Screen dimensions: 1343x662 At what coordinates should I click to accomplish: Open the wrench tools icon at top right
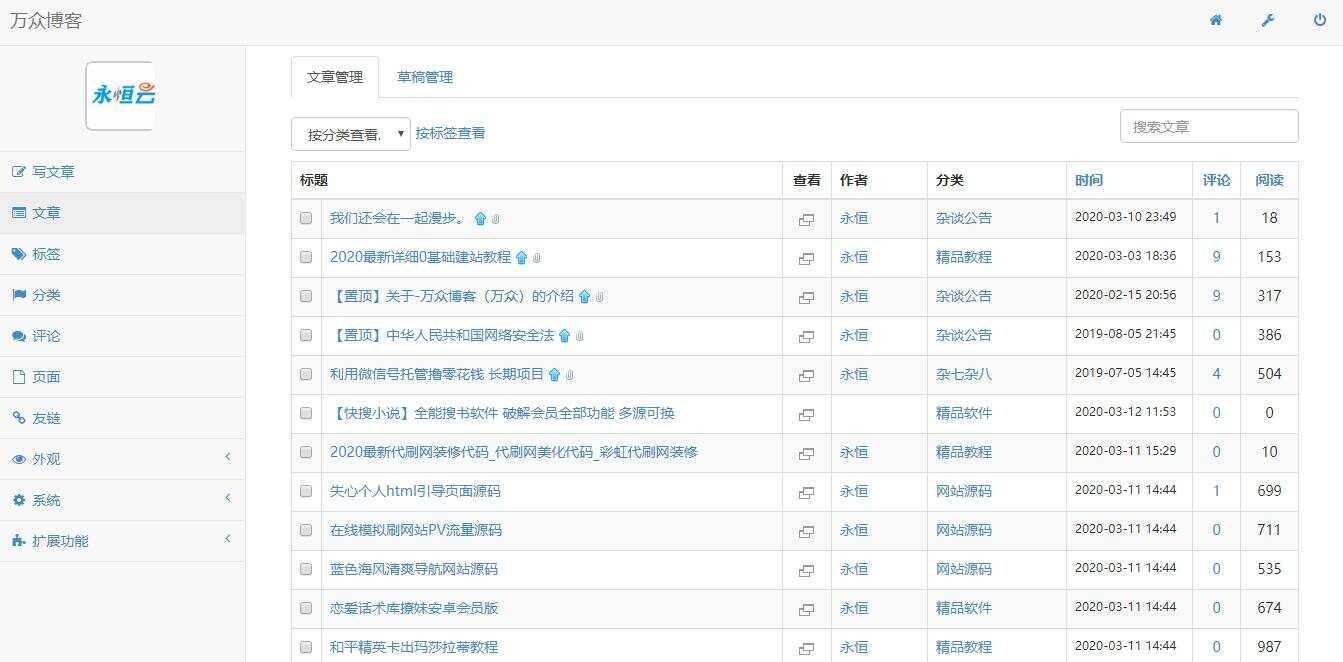(x=1267, y=20)
